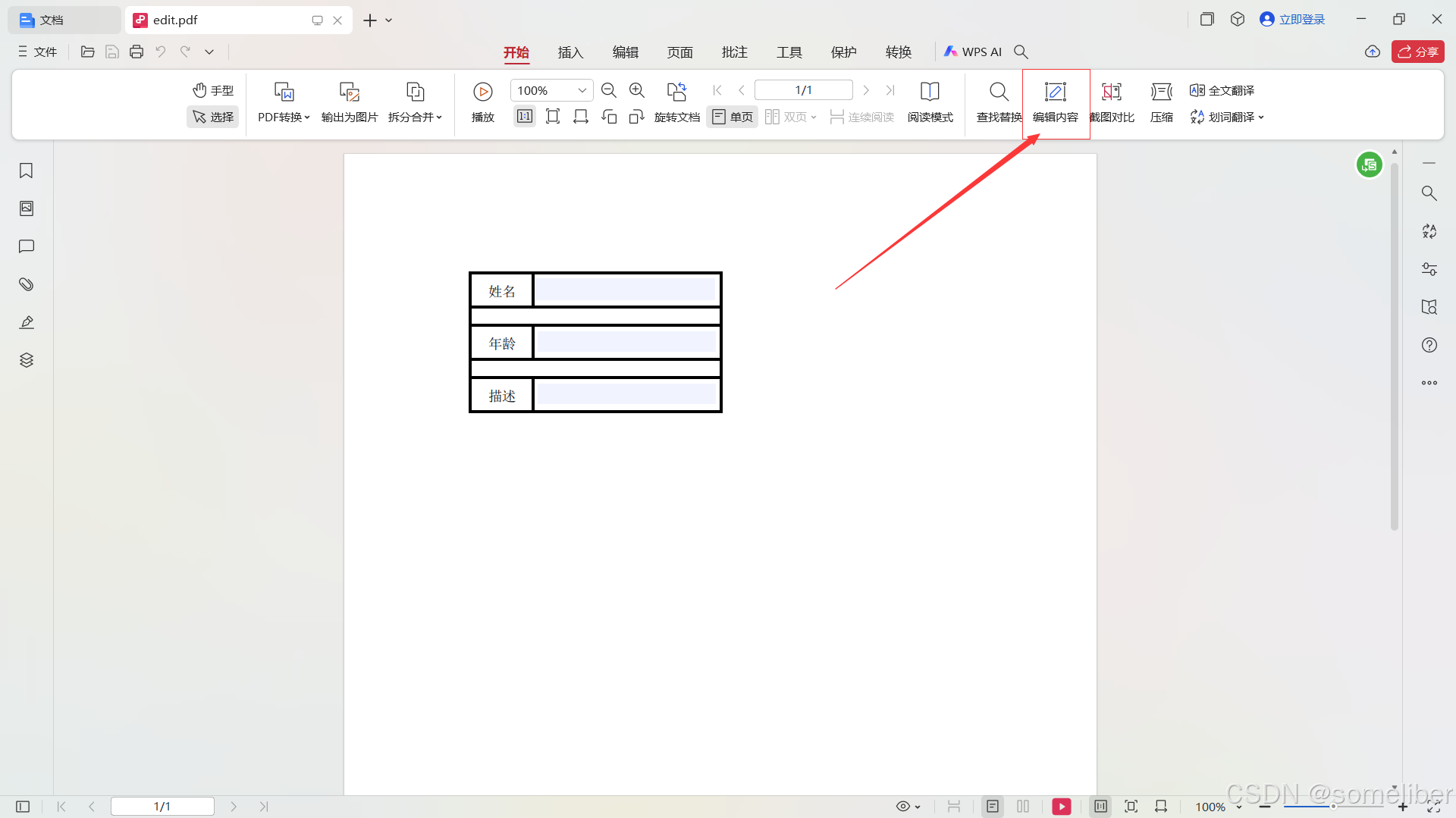This screenshot has height=818, width=1456.
Task: Select fit page view icon
Action: (x=553, y=117)
